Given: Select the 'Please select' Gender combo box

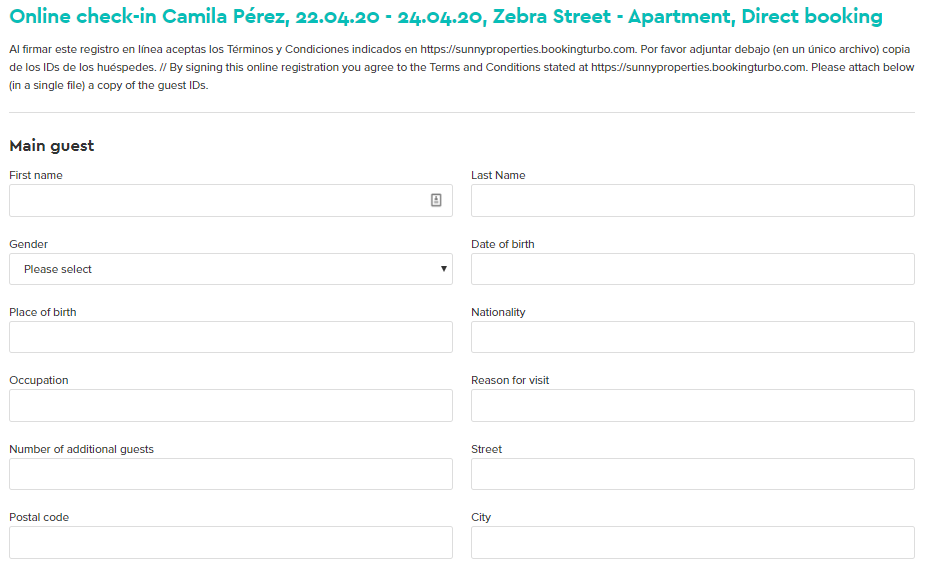Looking at the screenshot, I should [231, 269].
